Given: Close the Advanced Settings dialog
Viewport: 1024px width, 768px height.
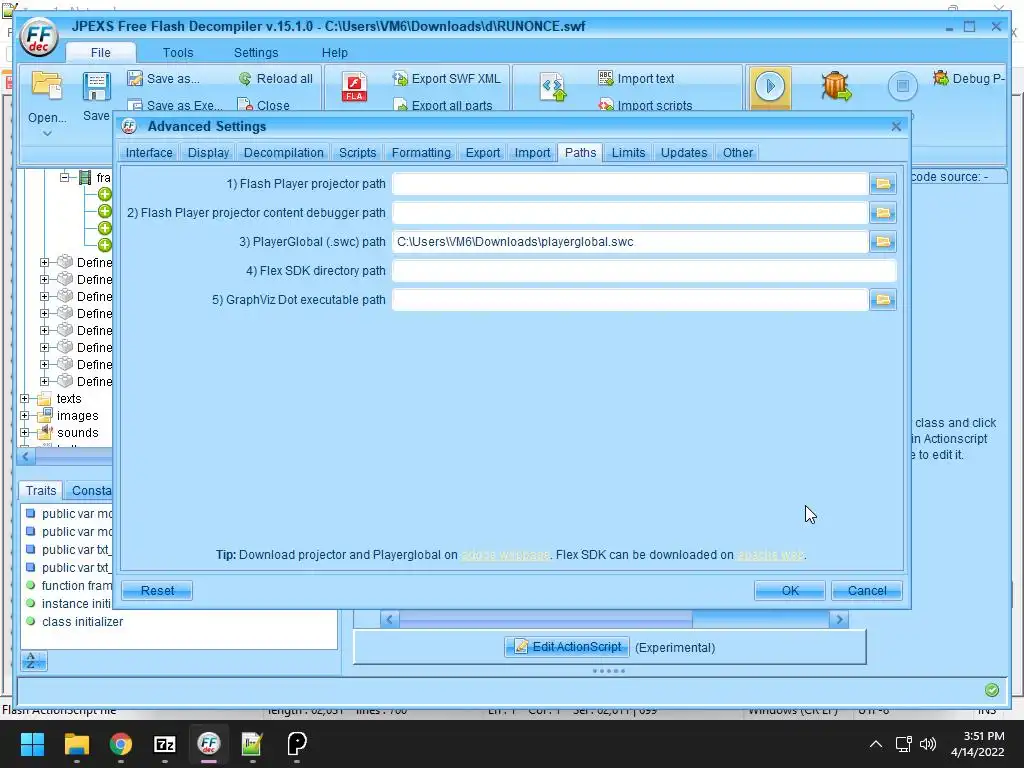Looking at the screenshot, I should (896, 127).
